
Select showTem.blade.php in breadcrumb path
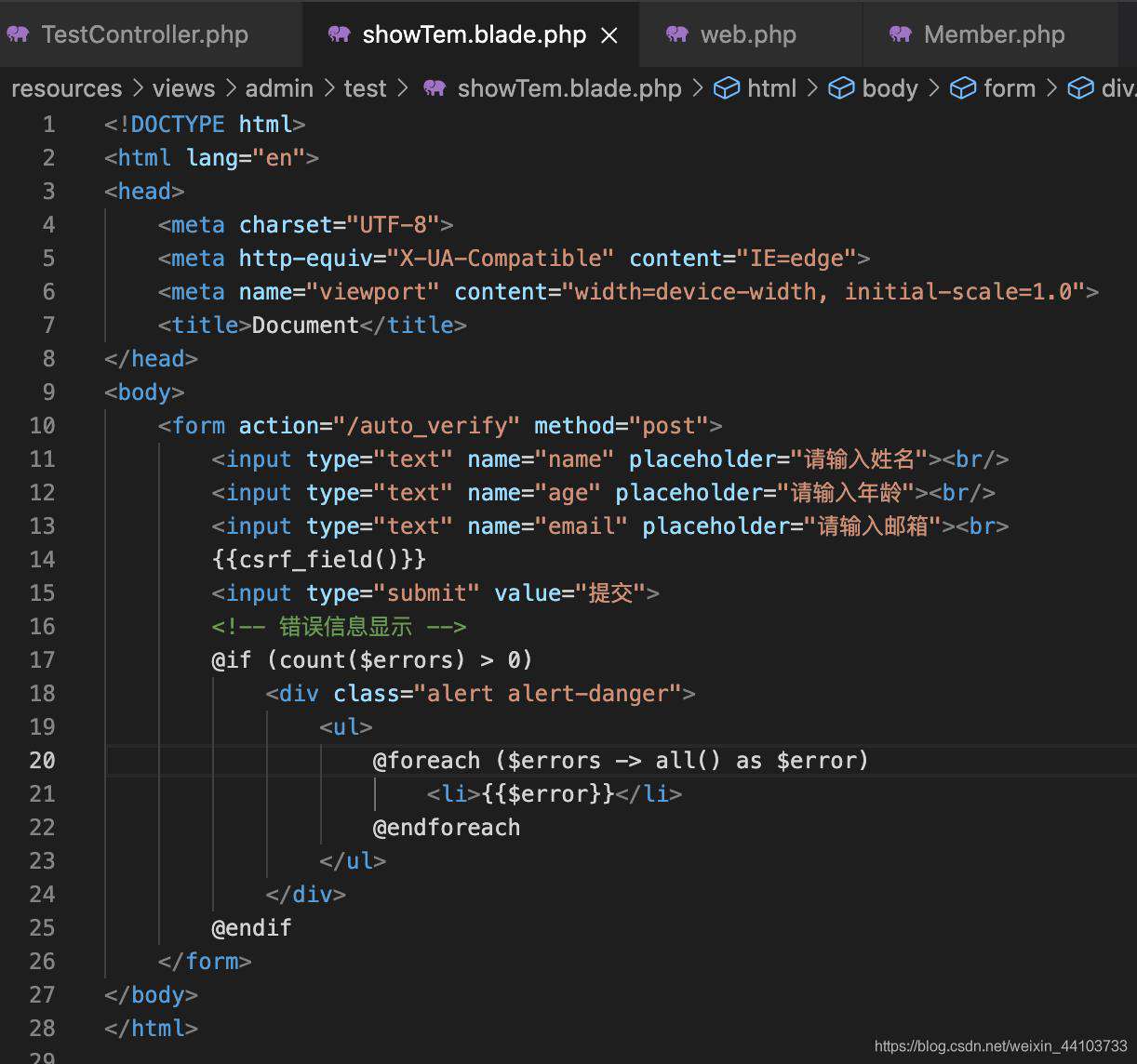(x=569, y=88)
